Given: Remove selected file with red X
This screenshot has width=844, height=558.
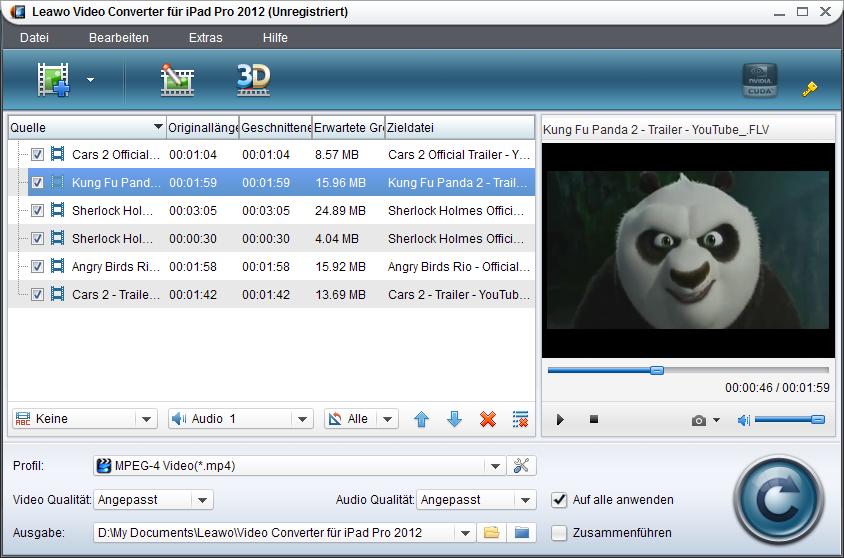Looking at the screenshot, I should 487,419.
